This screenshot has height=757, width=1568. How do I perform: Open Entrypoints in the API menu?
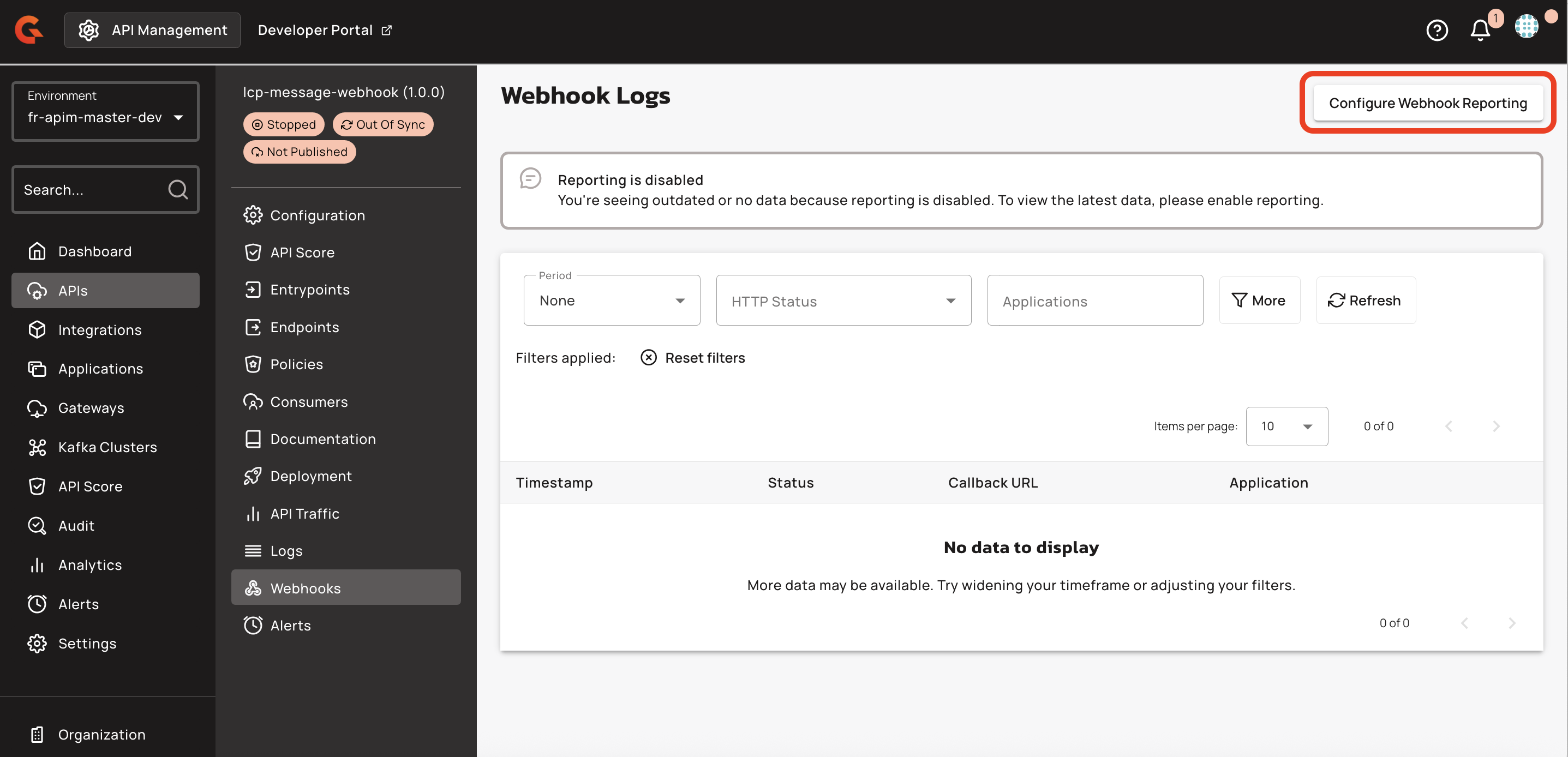309,290
